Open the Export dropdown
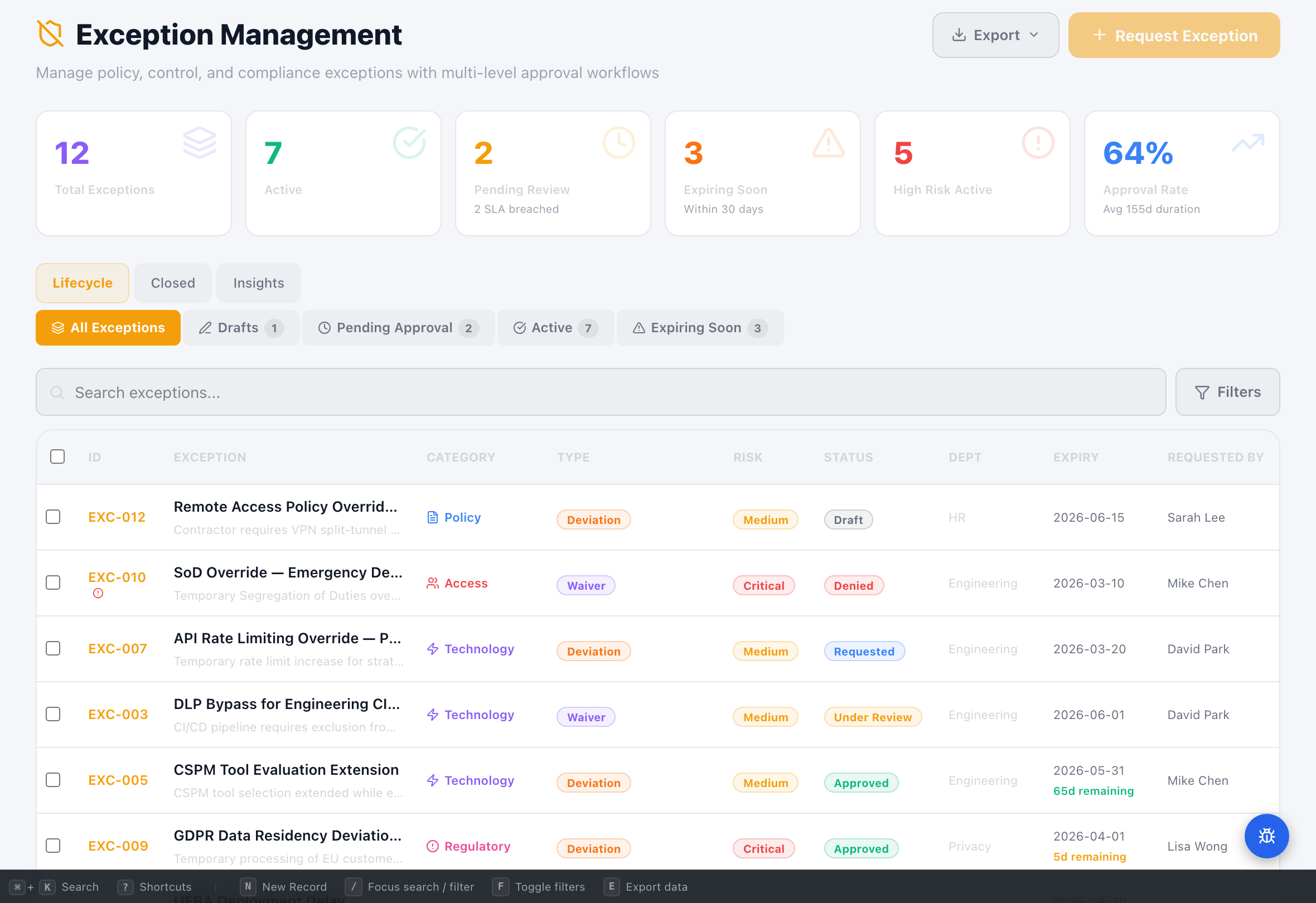 click(995, 35)
